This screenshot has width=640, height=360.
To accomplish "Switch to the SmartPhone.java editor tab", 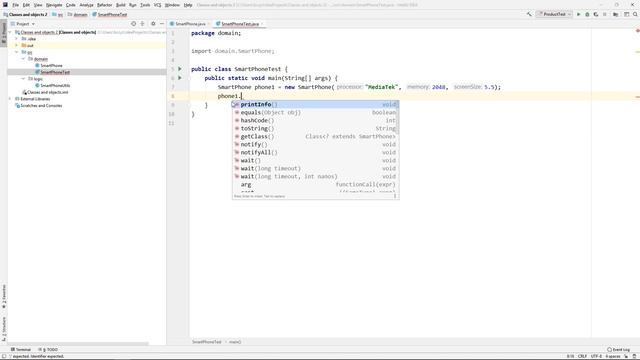I will tap(190, 24).
